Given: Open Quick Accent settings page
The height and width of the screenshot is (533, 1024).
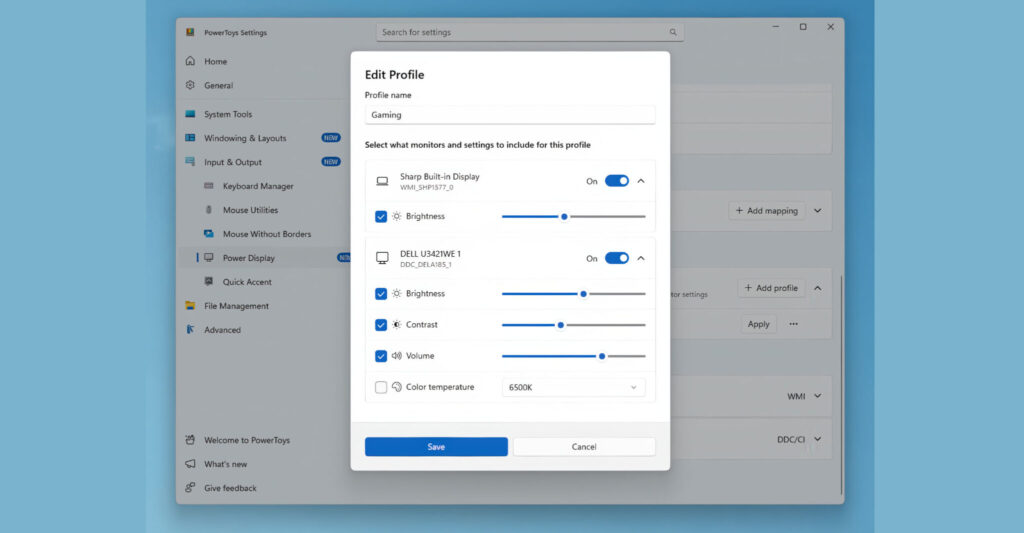Looking at the screenshot, I should (247, 282).
